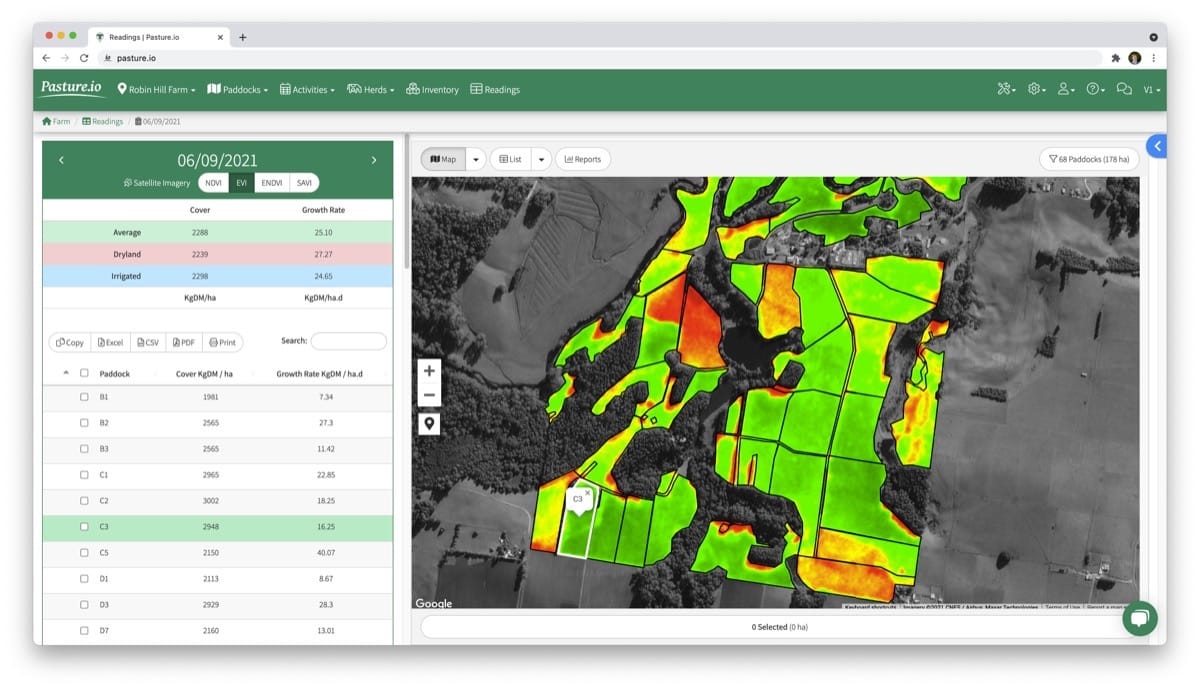Open the Paddocks menu dropdown

point(238,89)
